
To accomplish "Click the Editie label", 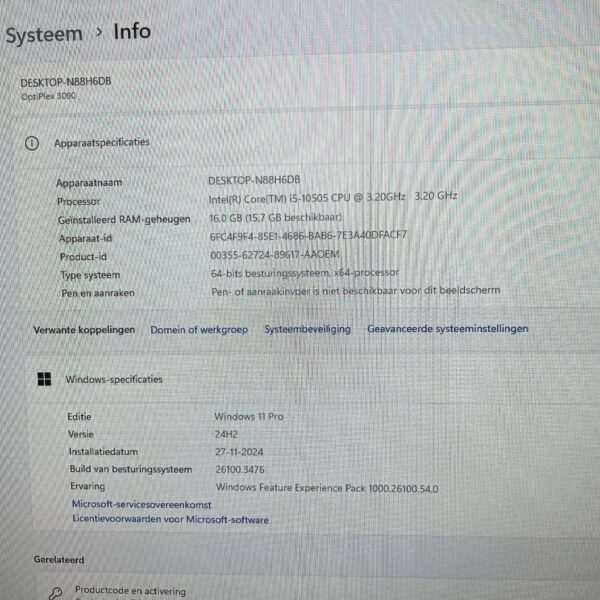I will (79, 417).
